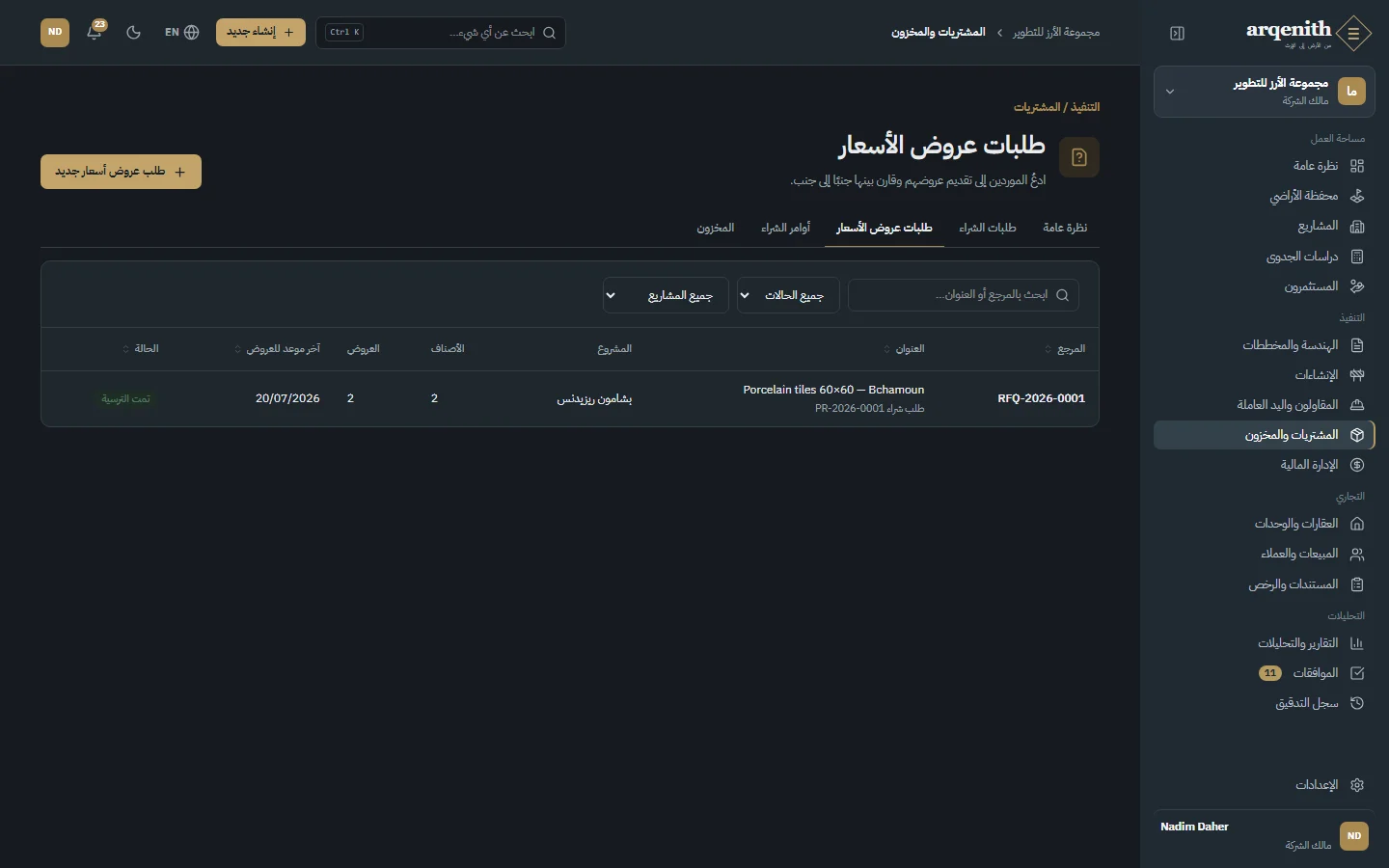The width and height of the screenshot is (1389, 868).
Task: Open دراسات الجدوى in the sidebar
Action: pos(1264,257)
